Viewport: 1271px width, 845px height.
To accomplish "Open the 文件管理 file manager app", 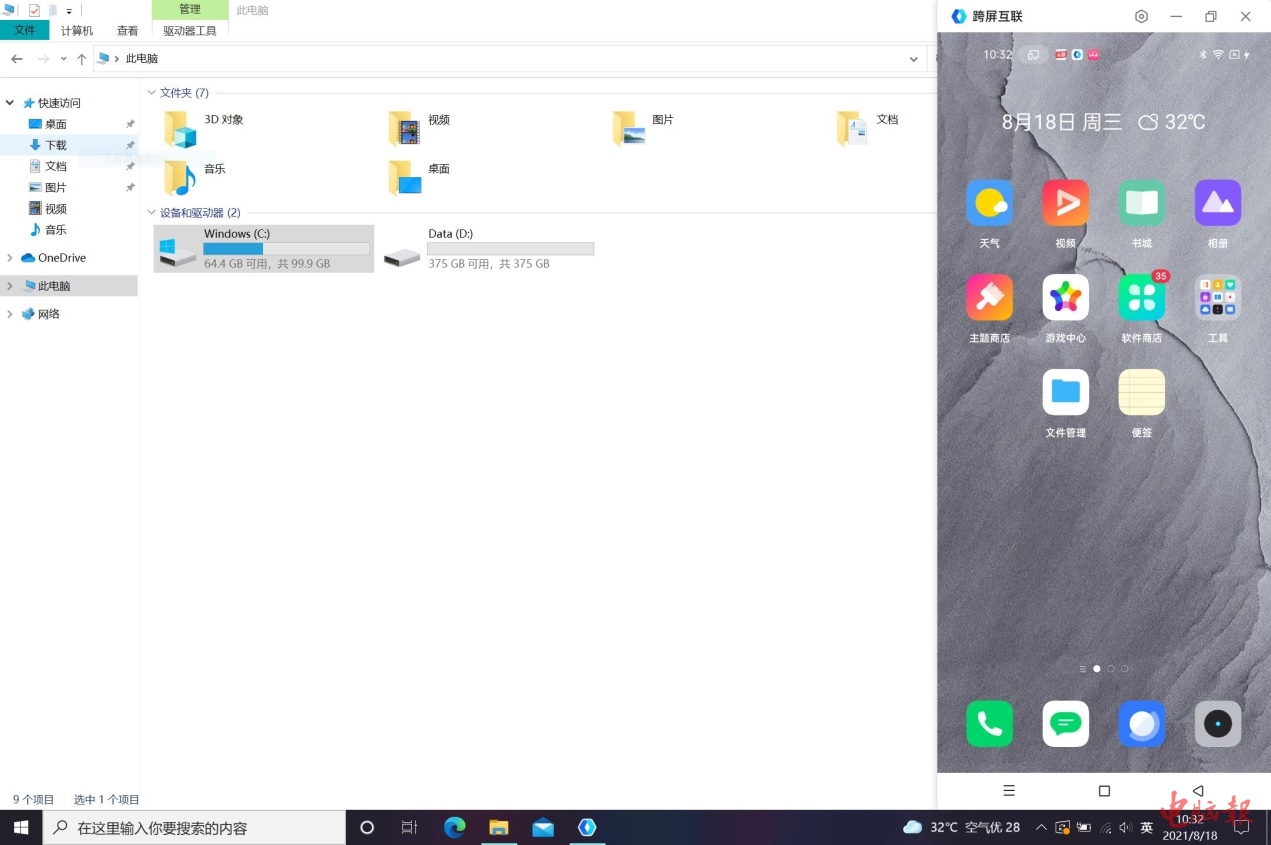I will 1065,393.
